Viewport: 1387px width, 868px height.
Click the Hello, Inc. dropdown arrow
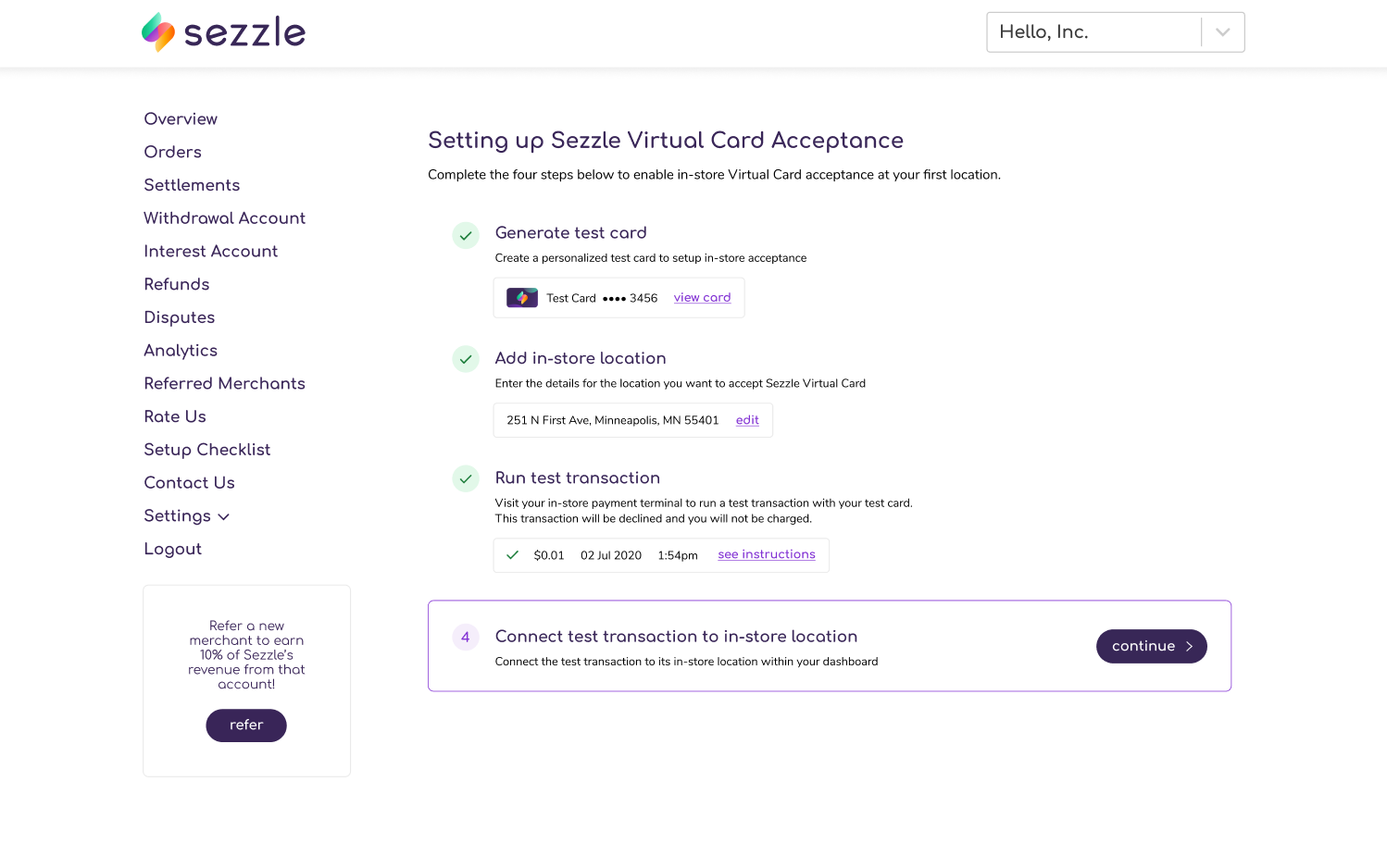1223,32
